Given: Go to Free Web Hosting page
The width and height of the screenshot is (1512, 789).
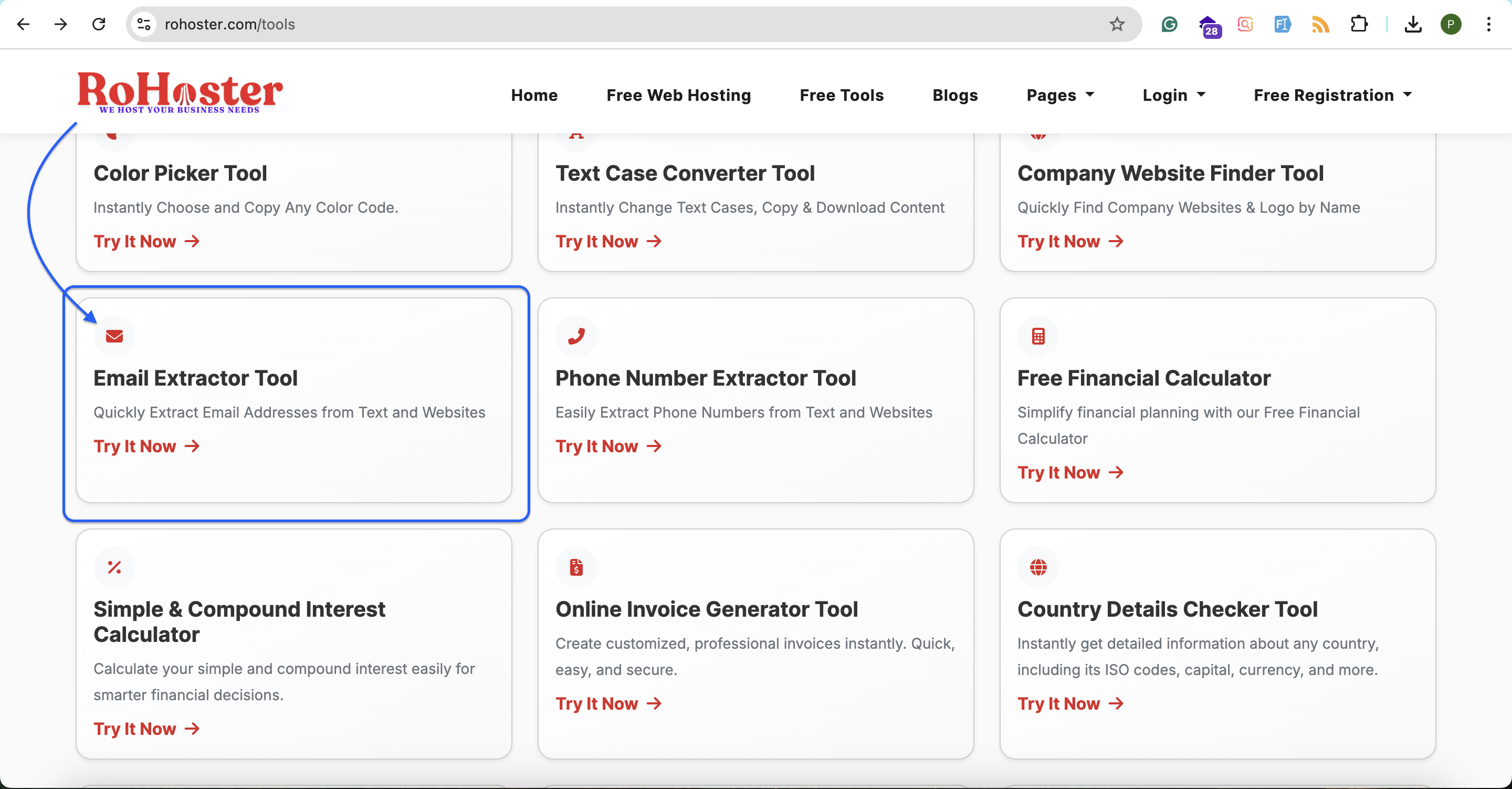Looking at the screenshot, I should [678, 95].
